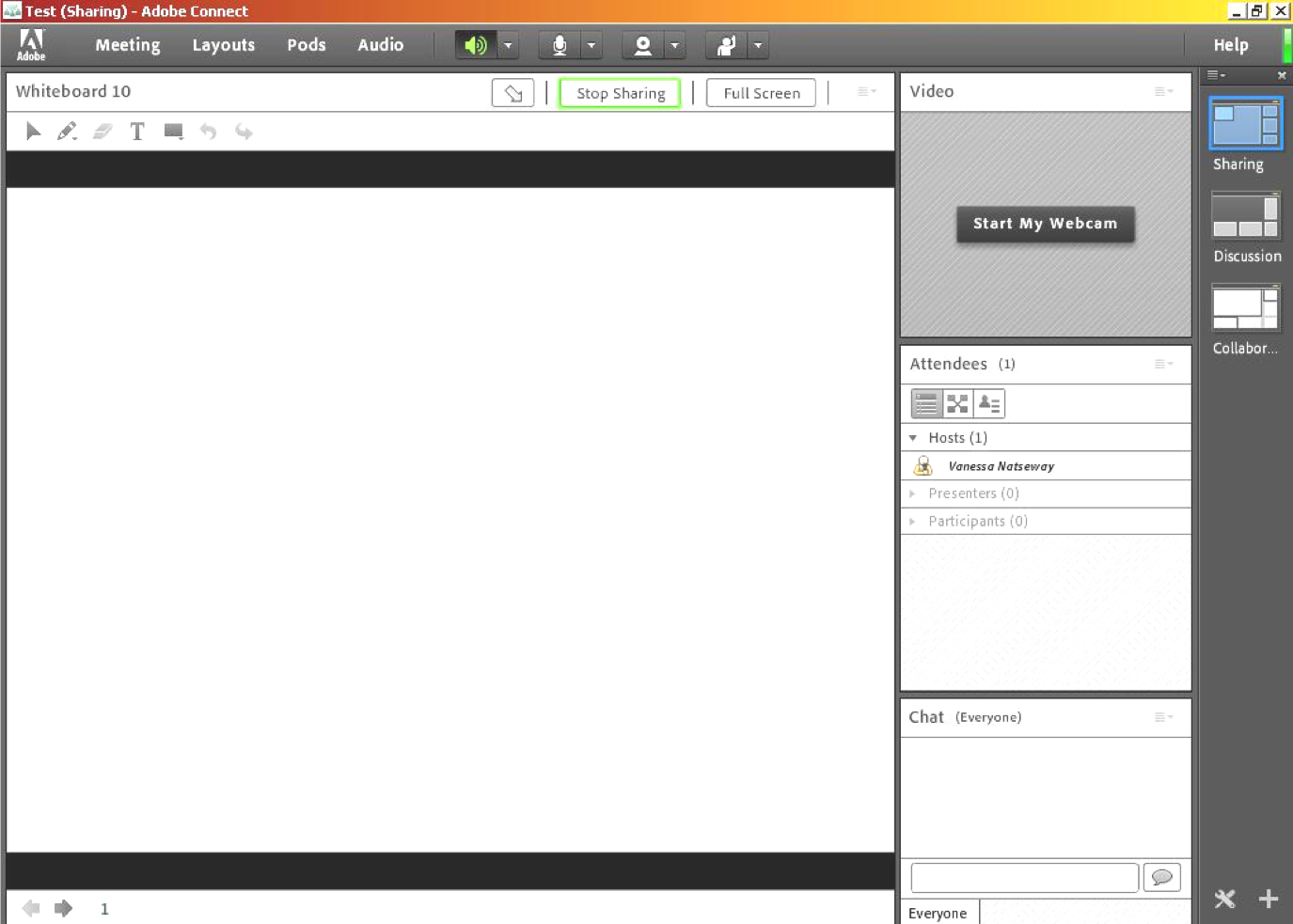Open the Audio menu
Image resolution: width=1293 pixels, height=924 pixels.
tap(380, 45)
